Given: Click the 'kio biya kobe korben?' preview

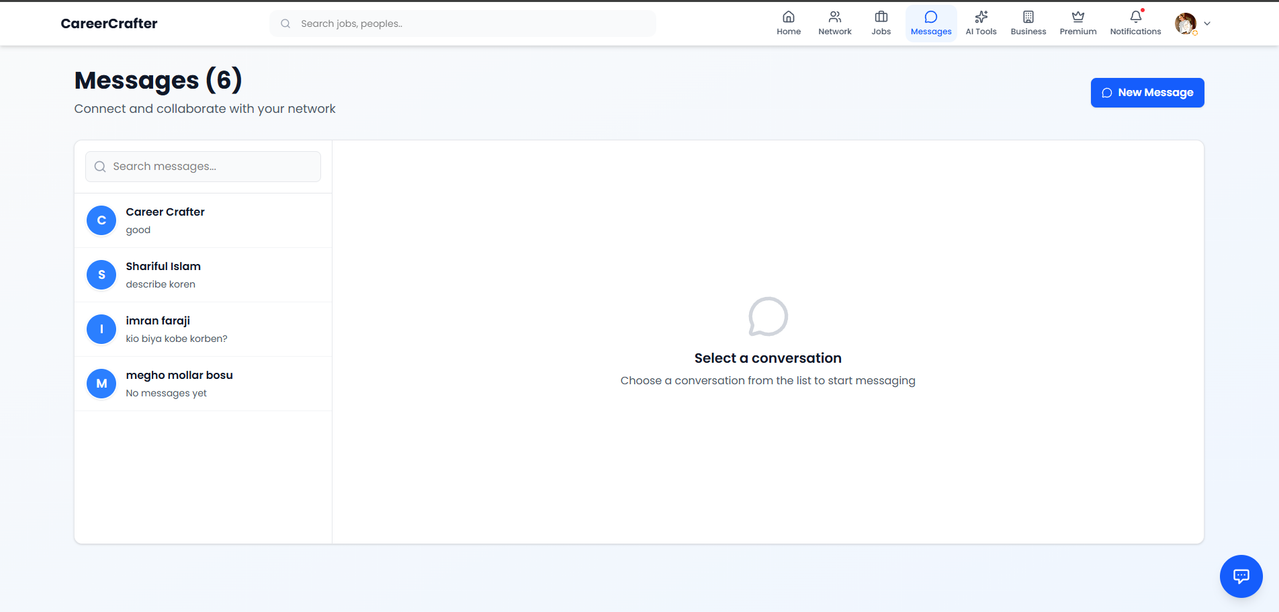Looking at the screenshot, I should [176, 339].
